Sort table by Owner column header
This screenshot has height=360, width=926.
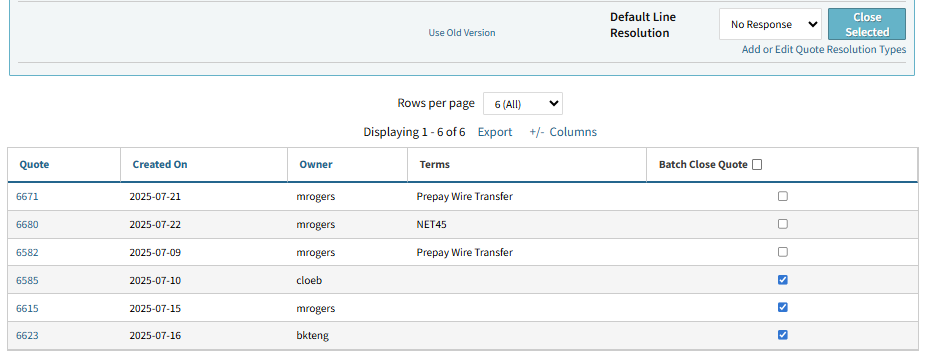tap(316, 165)
